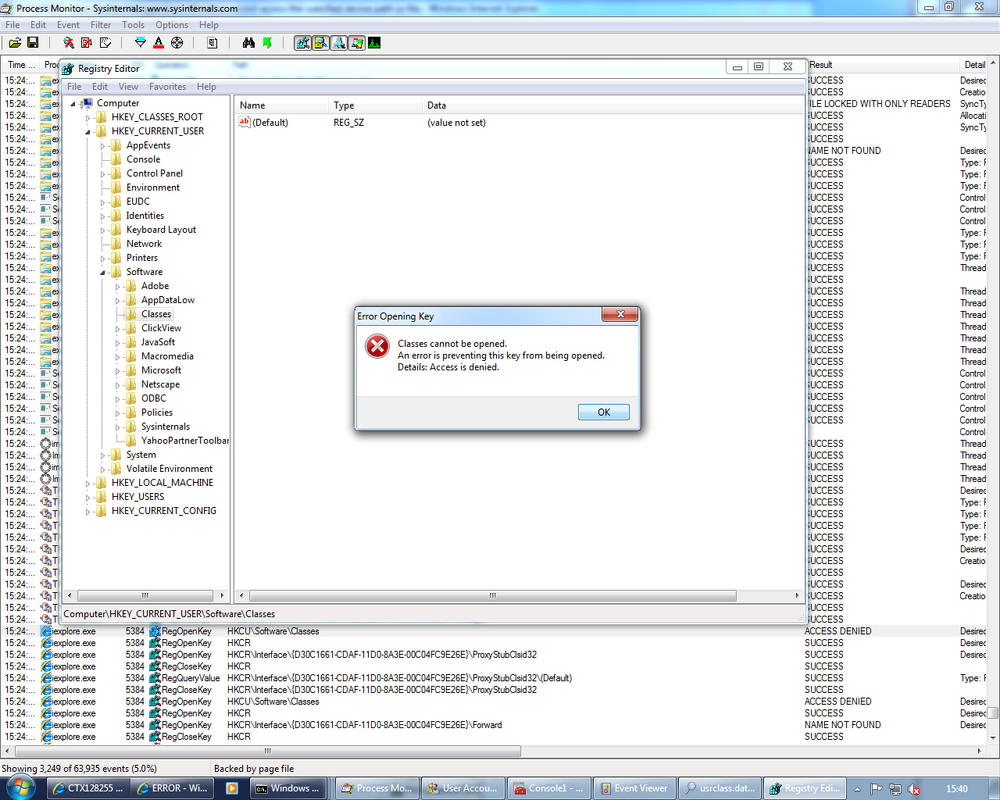The image size is (1000, 800).
Task: Toggle Show Process and Thread Activity icon
Action: [357, 43]
